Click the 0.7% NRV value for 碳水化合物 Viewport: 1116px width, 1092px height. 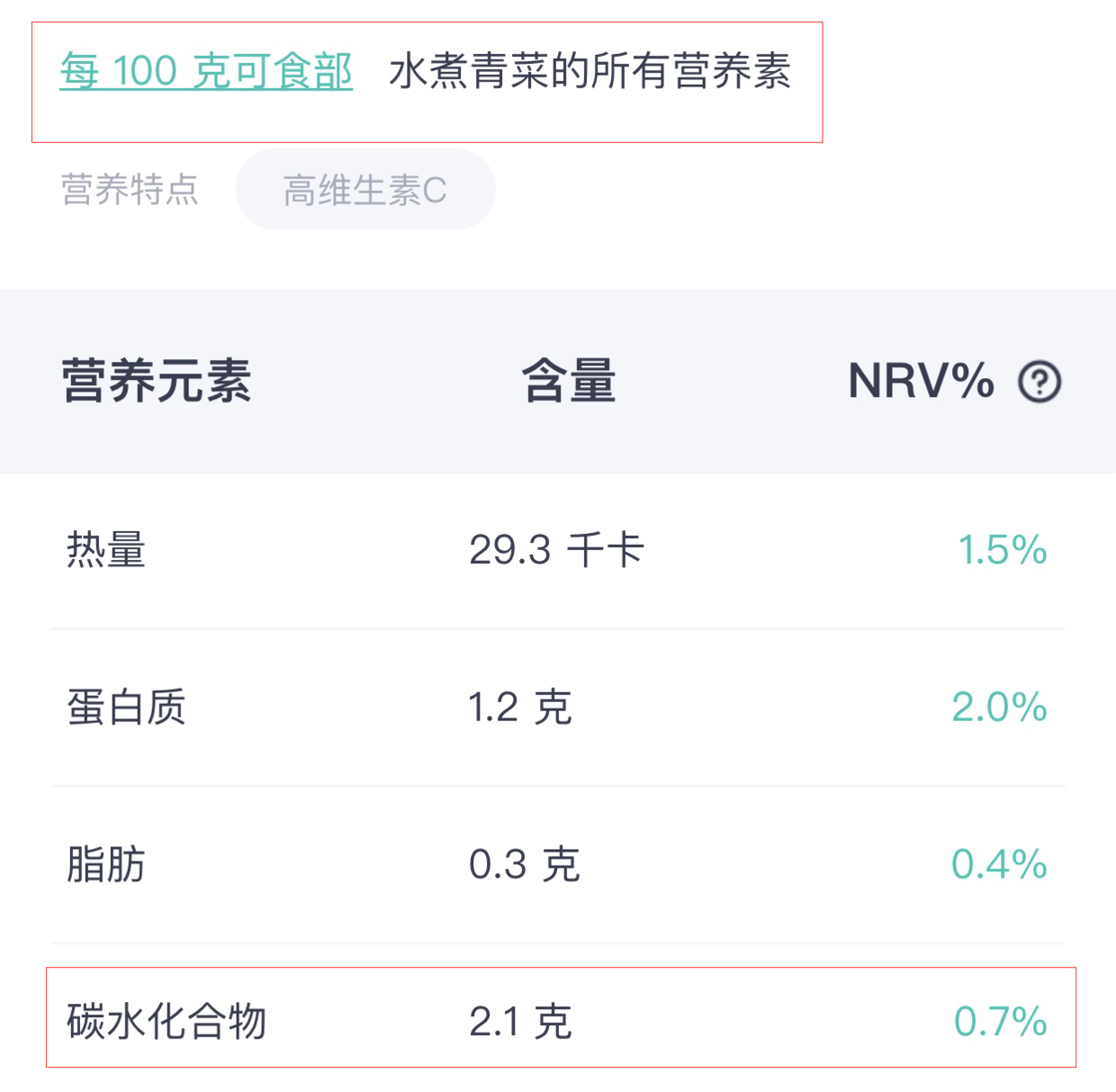1001,1022
